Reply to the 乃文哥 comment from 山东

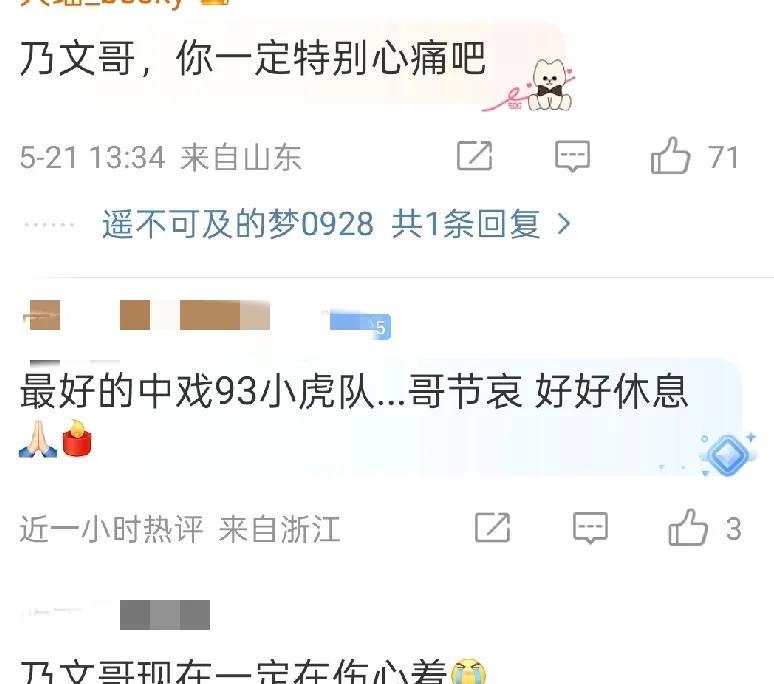pyautogui.click(x=572, y=156)
